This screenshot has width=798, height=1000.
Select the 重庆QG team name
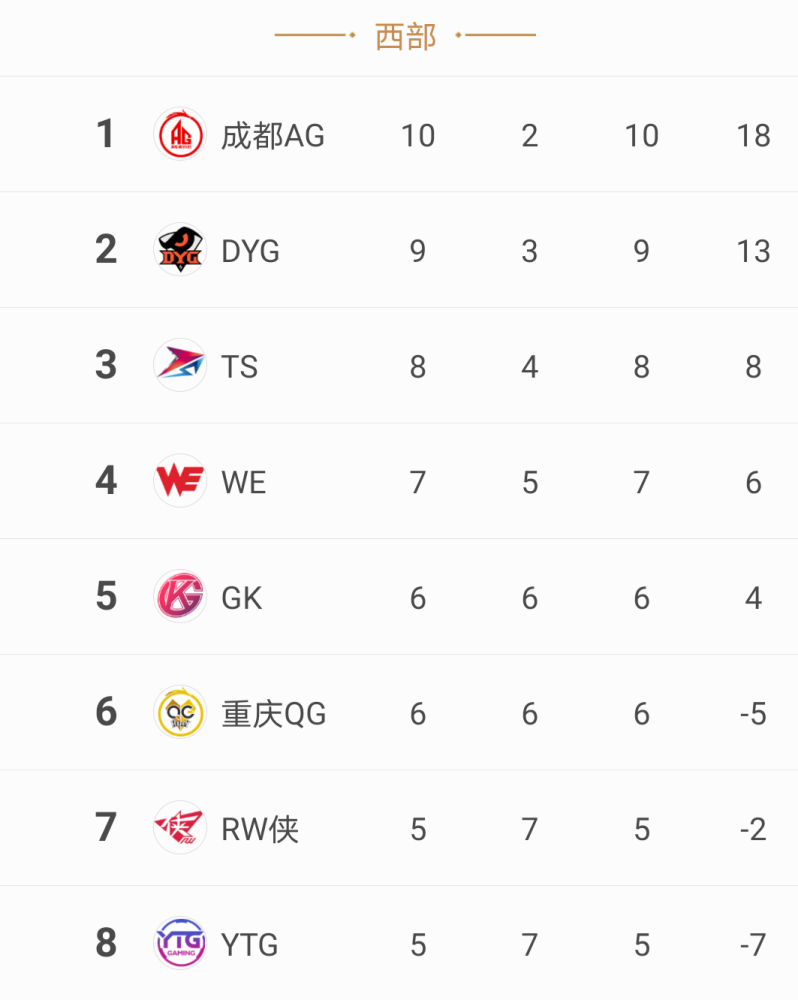pos(274,714)
